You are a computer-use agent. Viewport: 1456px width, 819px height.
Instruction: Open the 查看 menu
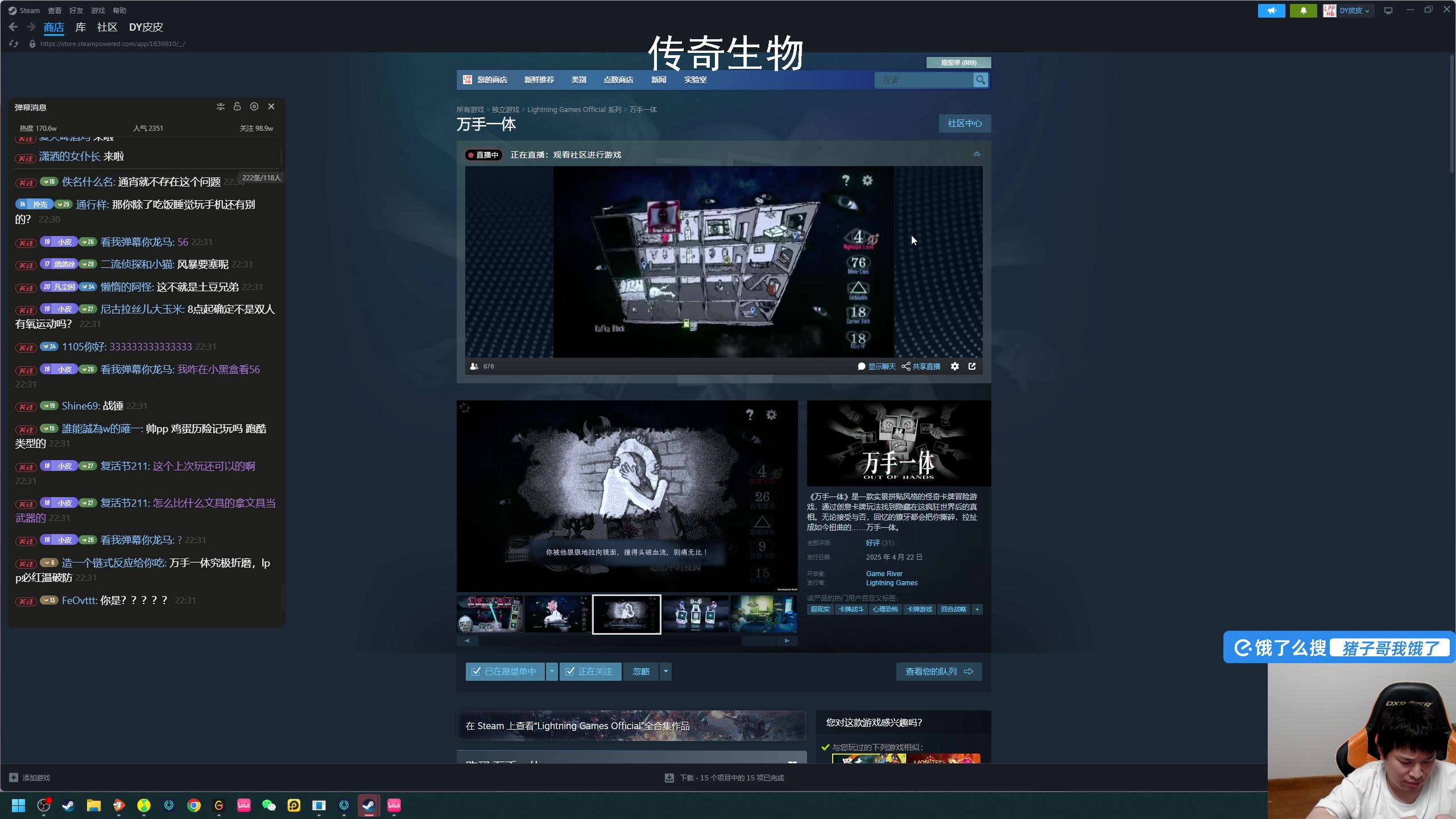pos(55,10)
